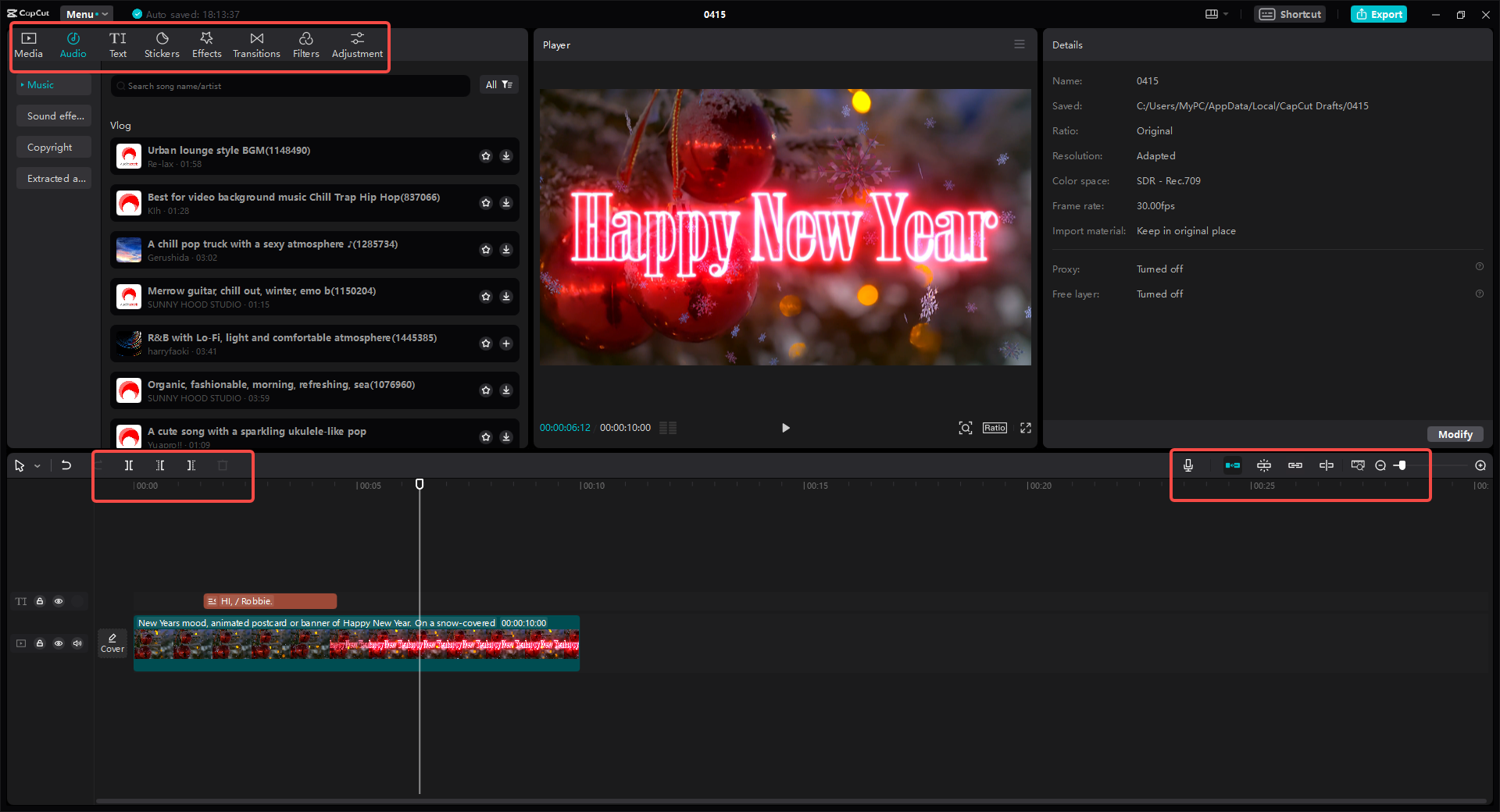Start a voiceover recording with microphone icon

[x=1187, y=465]
